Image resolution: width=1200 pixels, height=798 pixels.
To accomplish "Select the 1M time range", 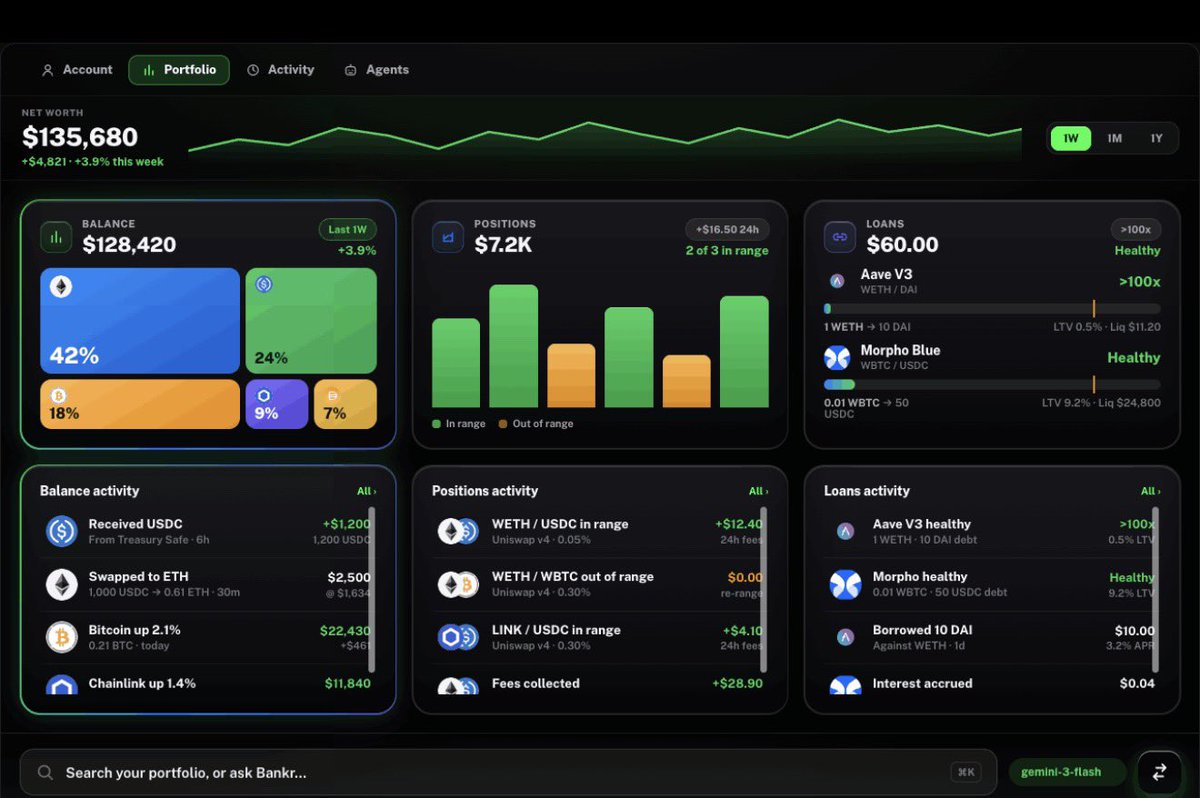I will tap(1114, 138).
